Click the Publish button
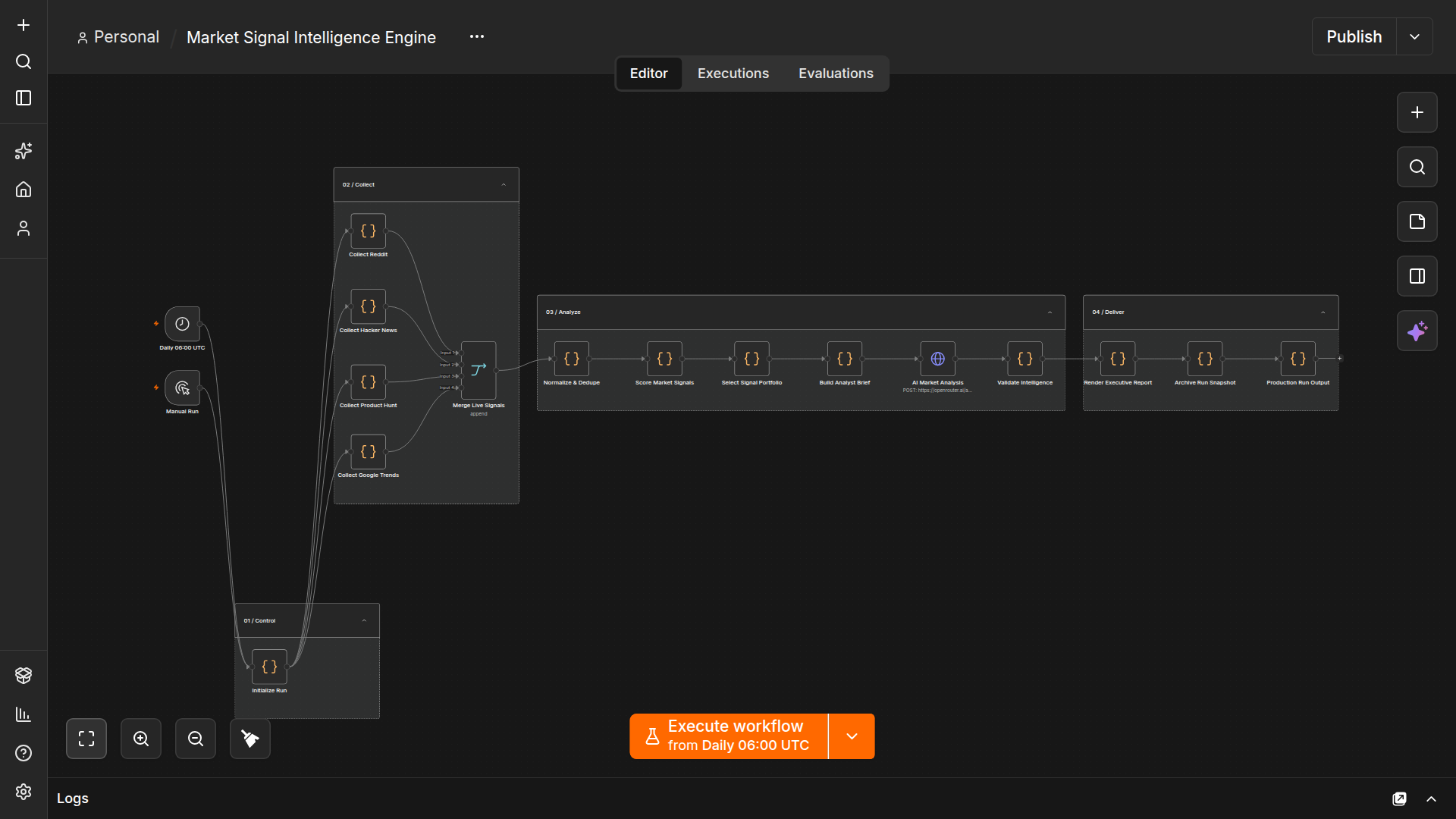This screenshot has height=819, width=1456. coord(1354,36)
